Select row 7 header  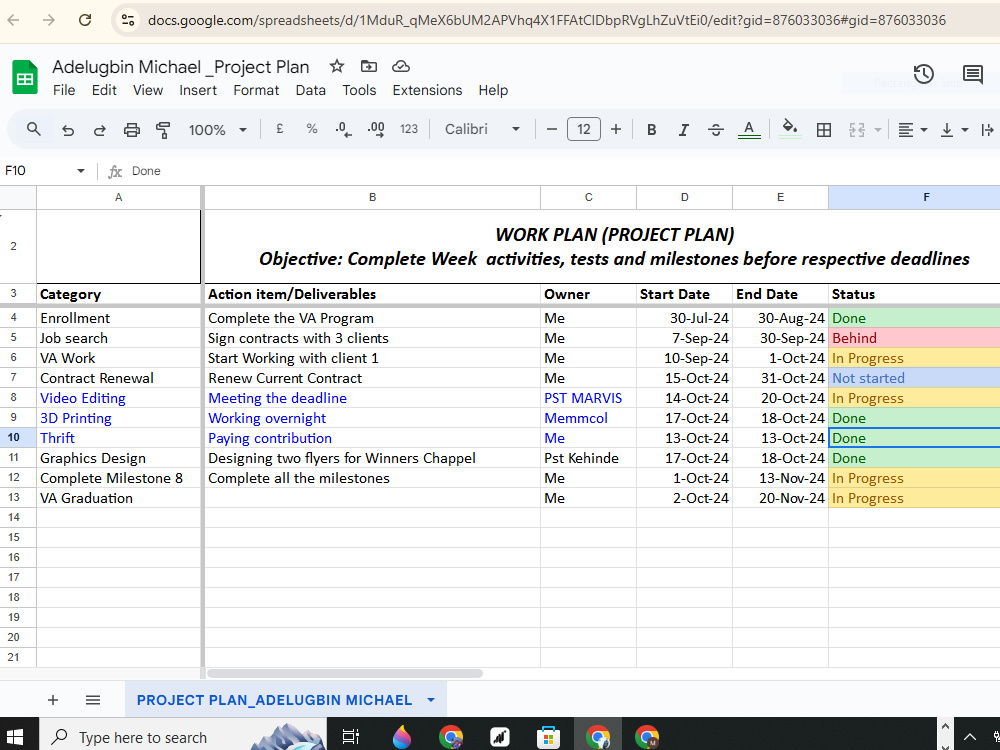[13, 378]
